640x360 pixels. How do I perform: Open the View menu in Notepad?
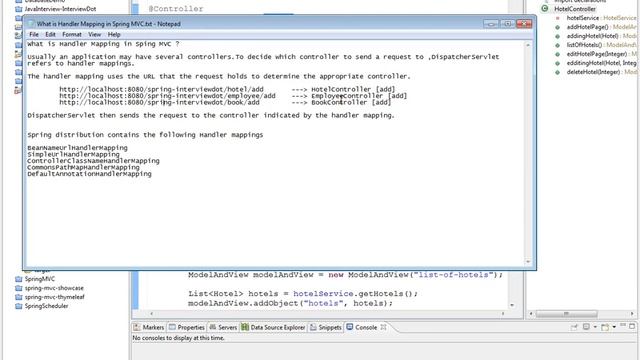pyautogui.click(x=94, y=35)
